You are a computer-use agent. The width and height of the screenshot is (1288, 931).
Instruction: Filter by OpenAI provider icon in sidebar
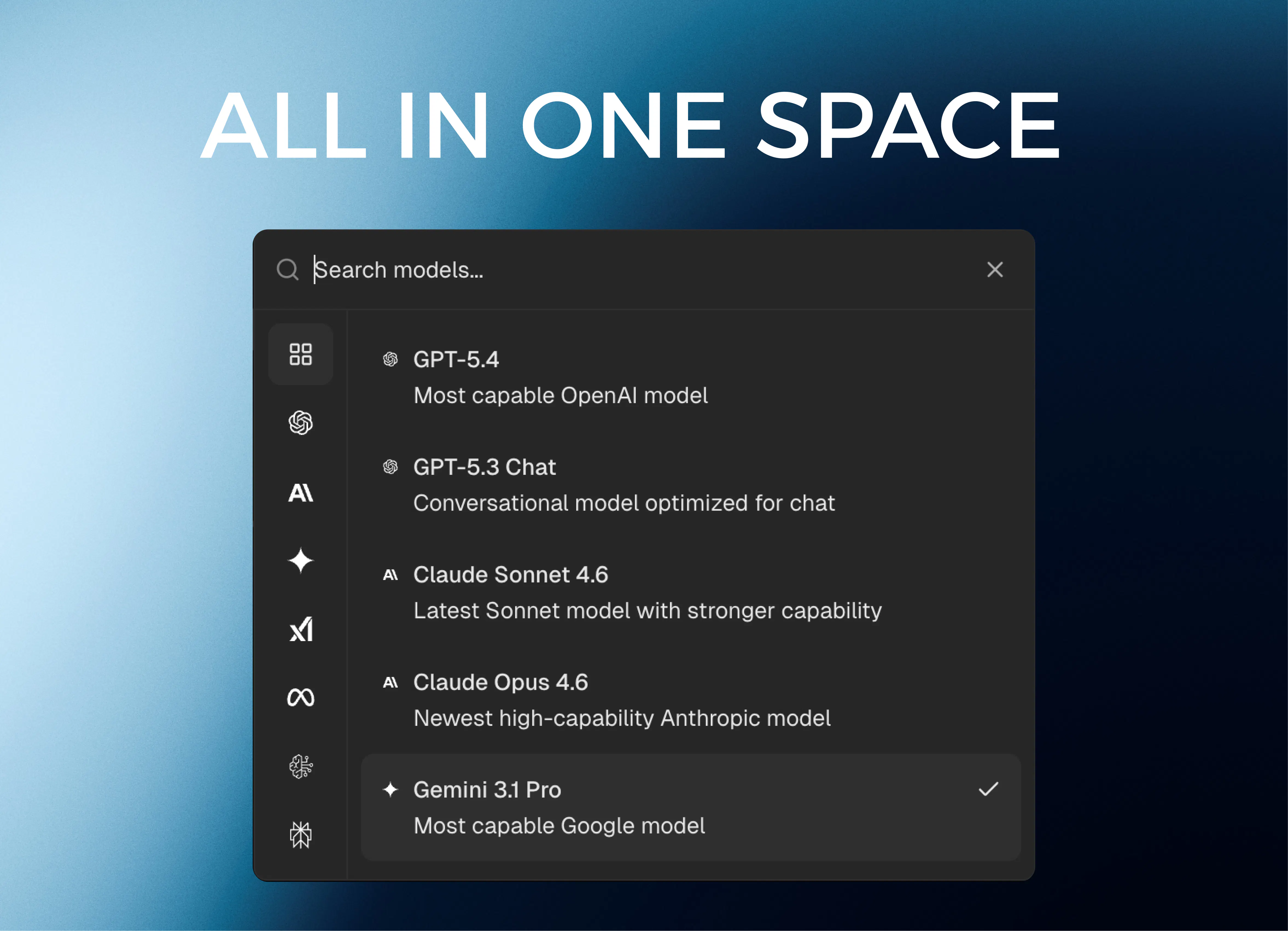(x=301, y=423)
